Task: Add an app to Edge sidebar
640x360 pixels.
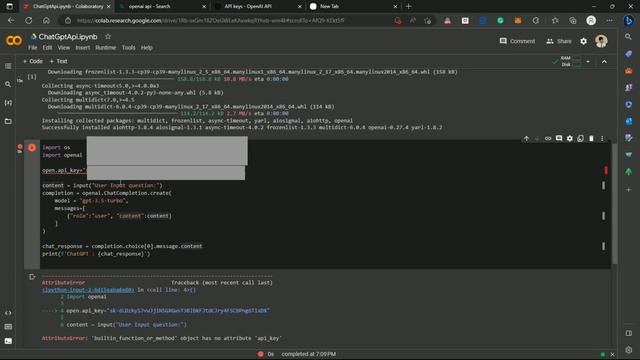Action: click(629, 190)
